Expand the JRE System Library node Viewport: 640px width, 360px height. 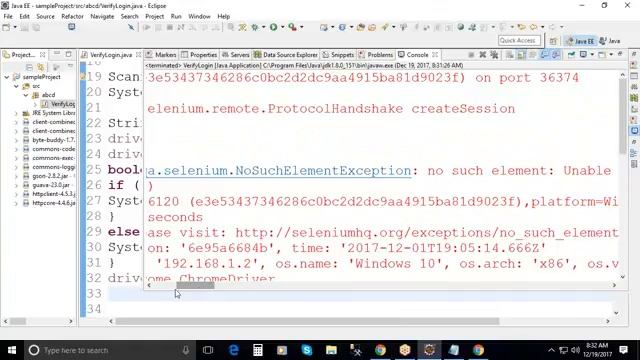click(x=16, y=113)
